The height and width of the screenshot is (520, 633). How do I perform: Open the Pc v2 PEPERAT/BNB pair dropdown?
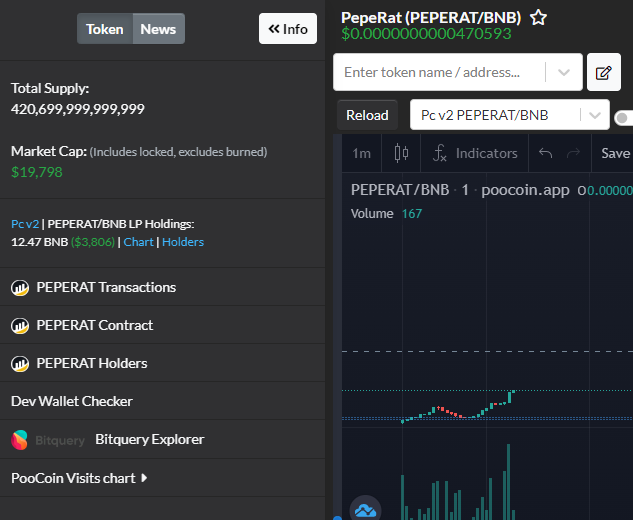(509, 115)
